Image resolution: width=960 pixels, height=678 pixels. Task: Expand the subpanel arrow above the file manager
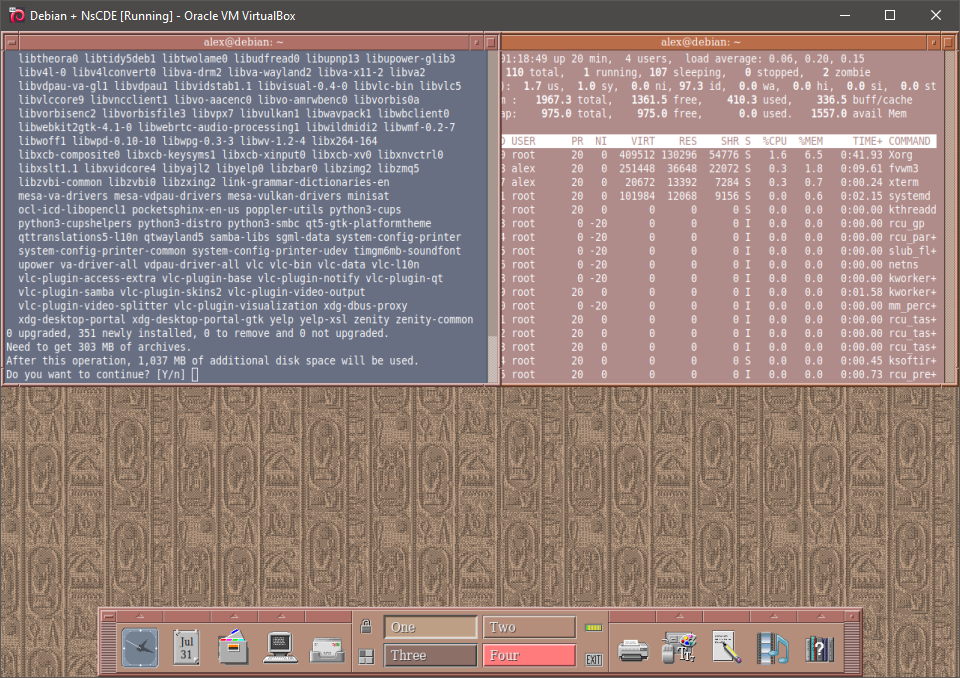(233, 616)
